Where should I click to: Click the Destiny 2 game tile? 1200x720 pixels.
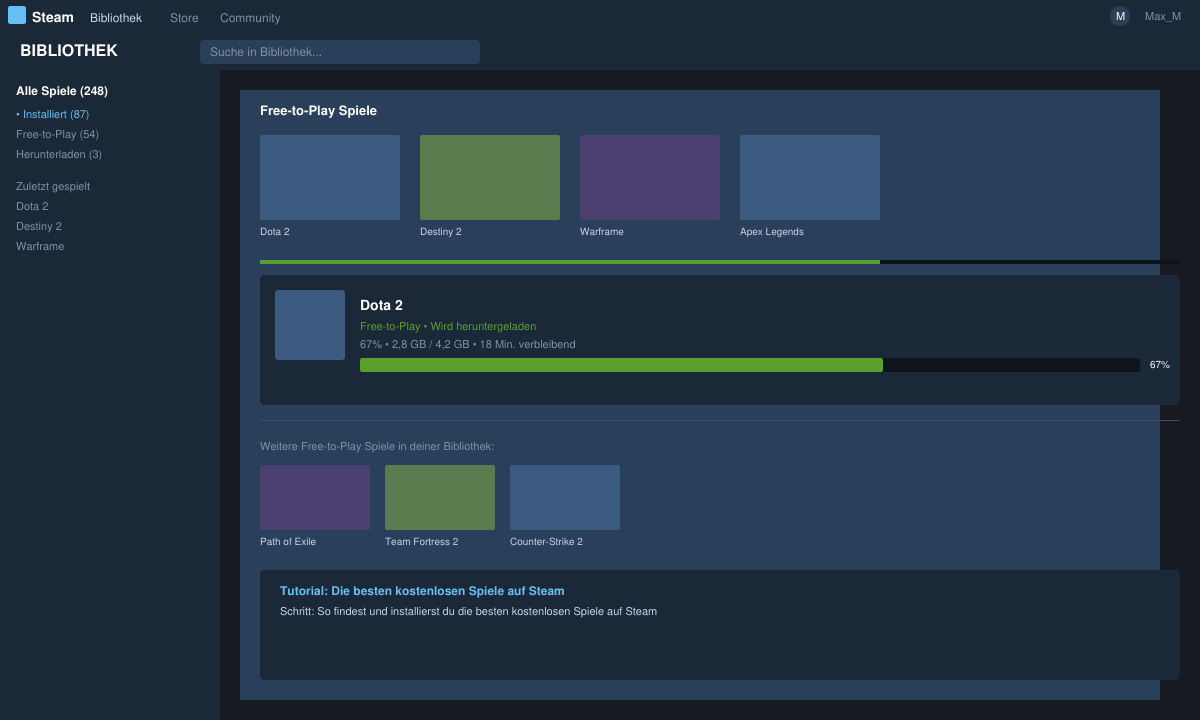(x=490, y=177)
